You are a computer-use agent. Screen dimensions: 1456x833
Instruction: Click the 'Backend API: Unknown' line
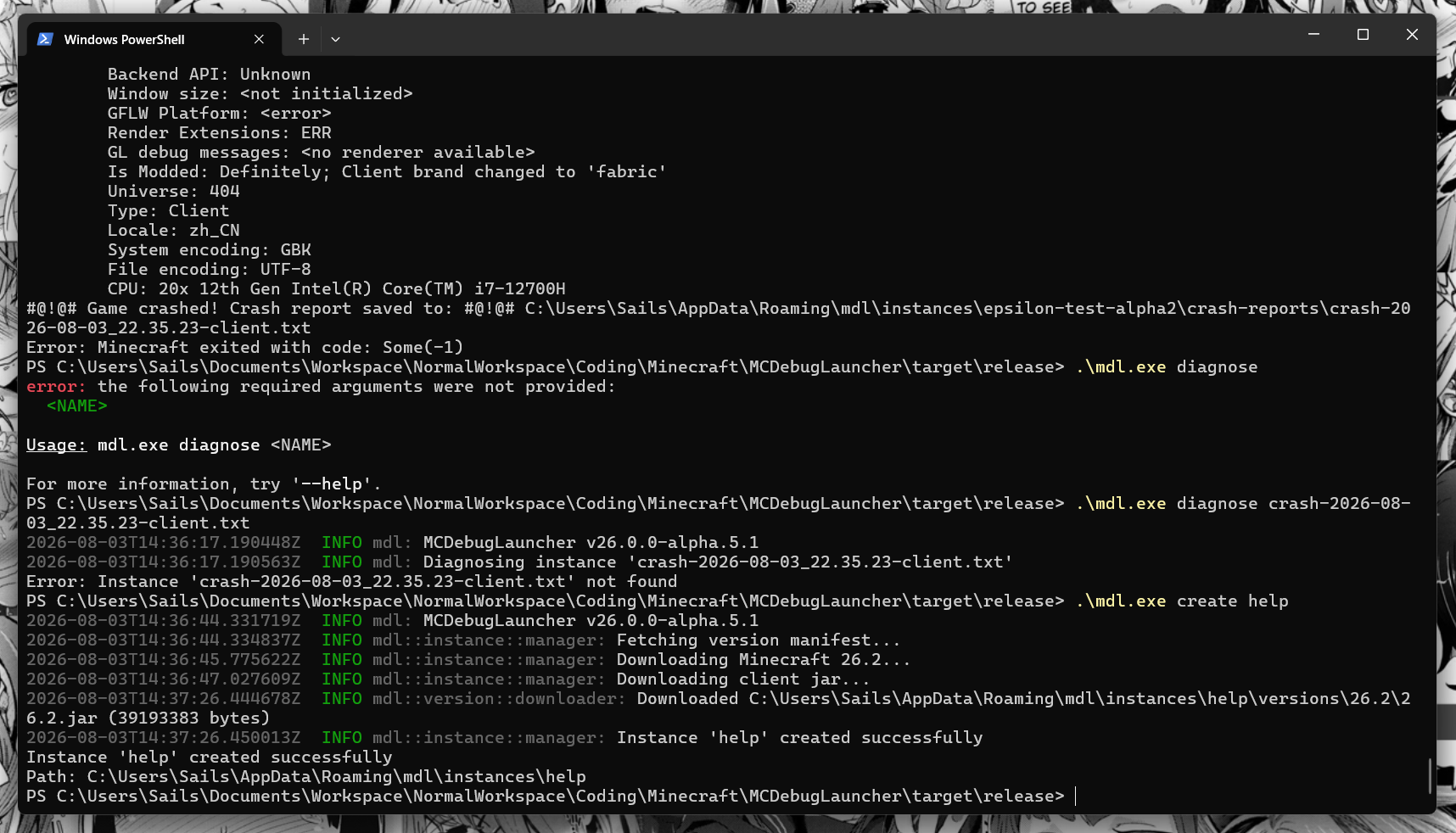(209, 75)
